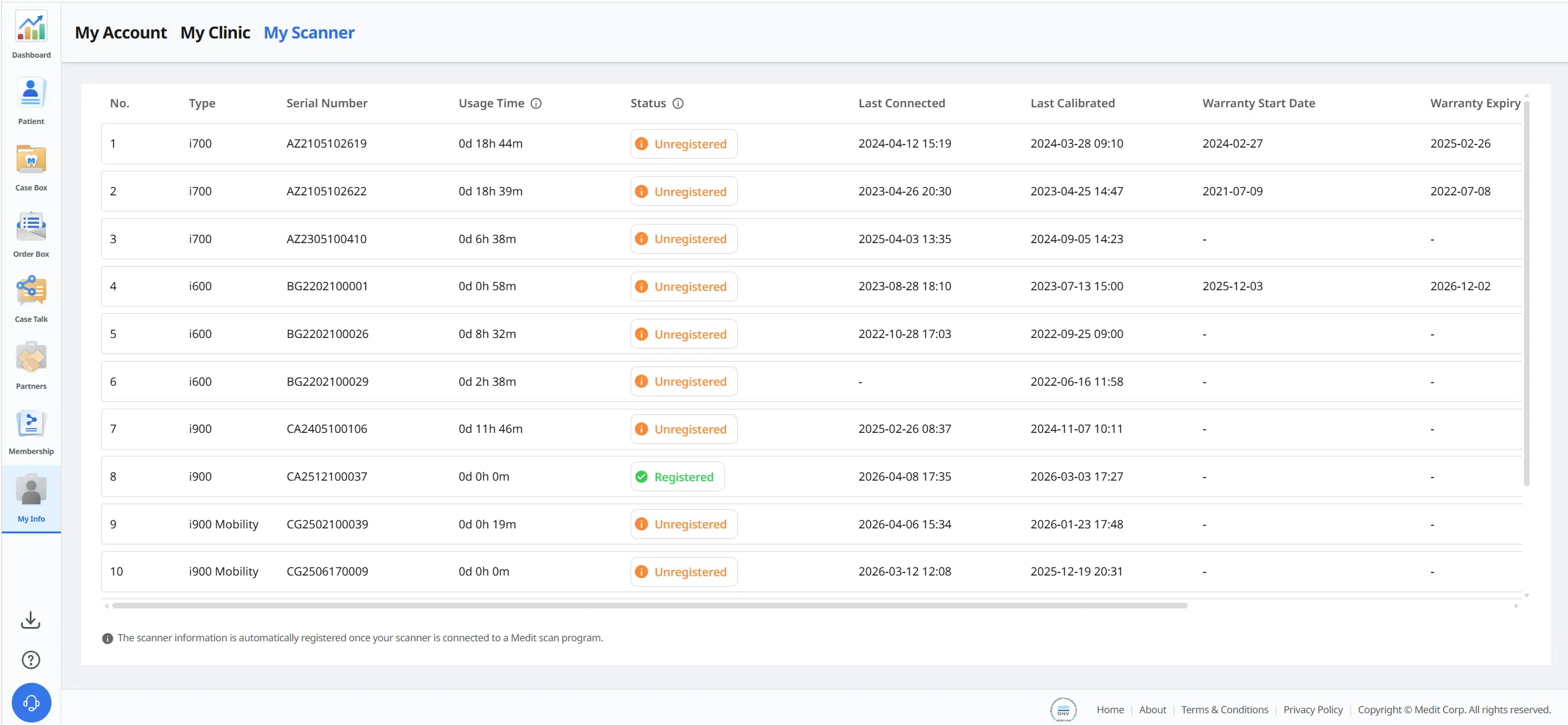Click the Serial Number column header
This screenshot has width=1568, height=725.
pos(327,104)
